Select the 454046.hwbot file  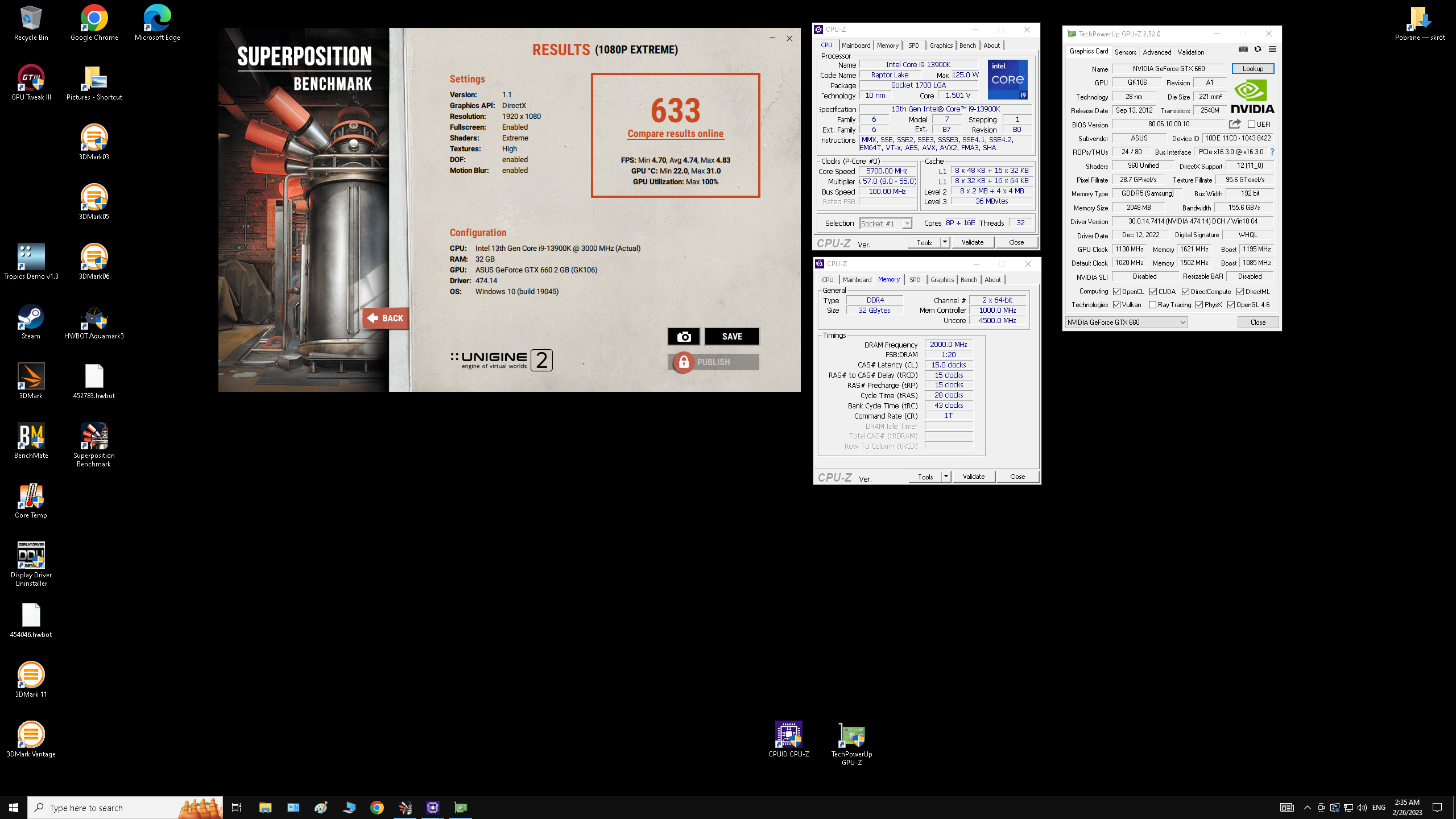coord(31,620)
